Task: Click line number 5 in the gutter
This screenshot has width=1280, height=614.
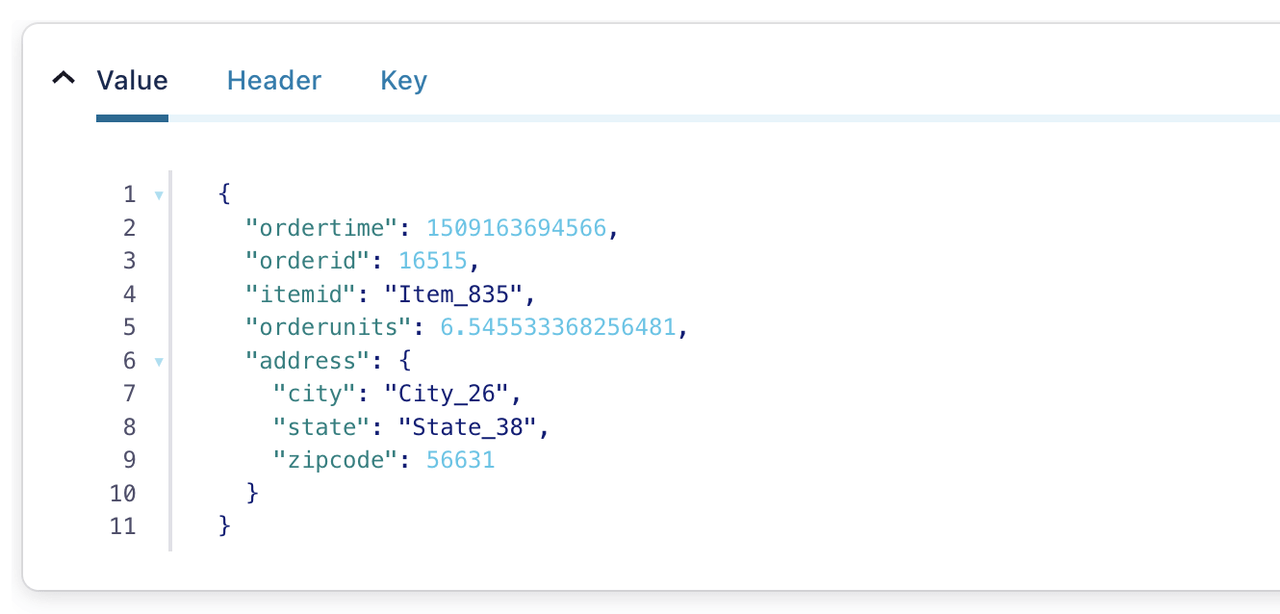Action: 129,327
